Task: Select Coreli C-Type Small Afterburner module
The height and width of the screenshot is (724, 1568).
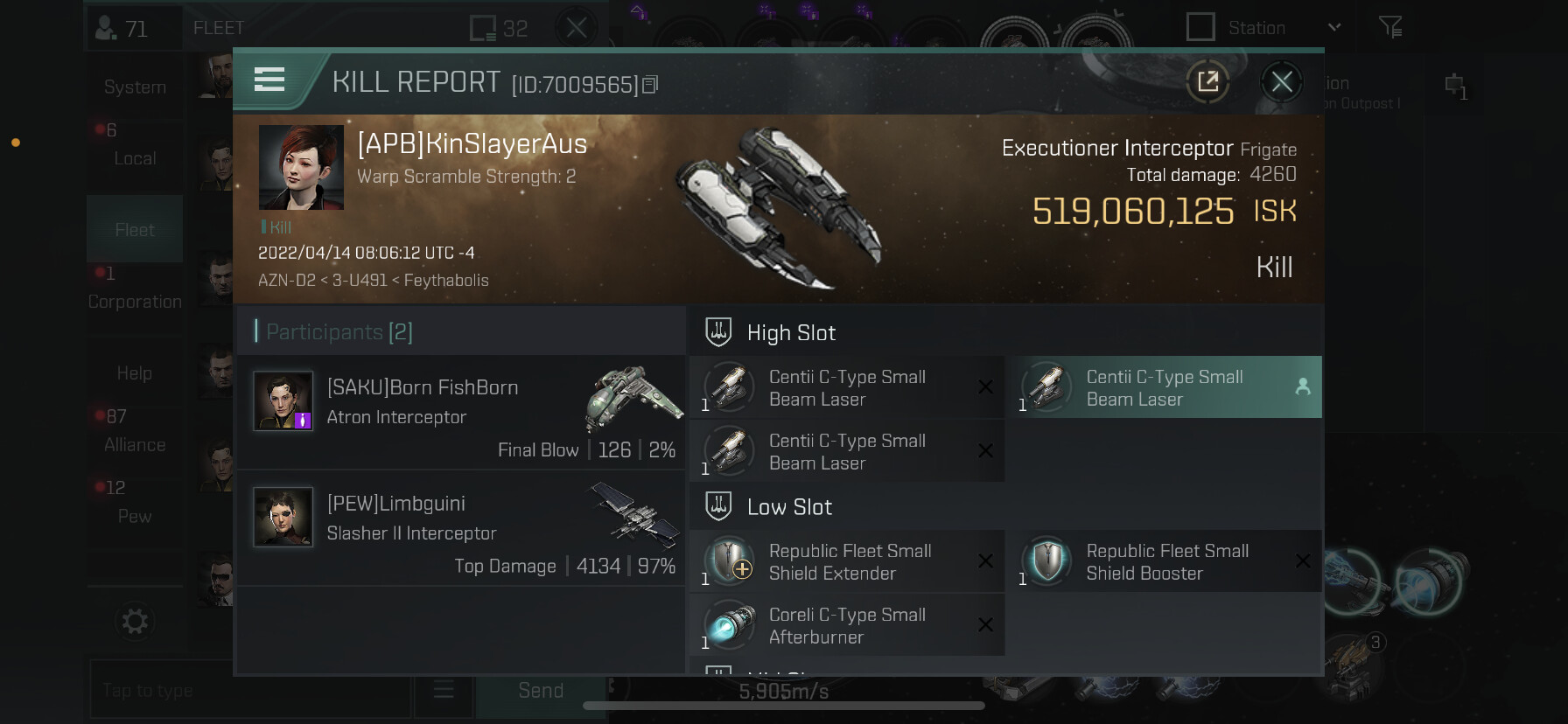Action: point(847,625)
